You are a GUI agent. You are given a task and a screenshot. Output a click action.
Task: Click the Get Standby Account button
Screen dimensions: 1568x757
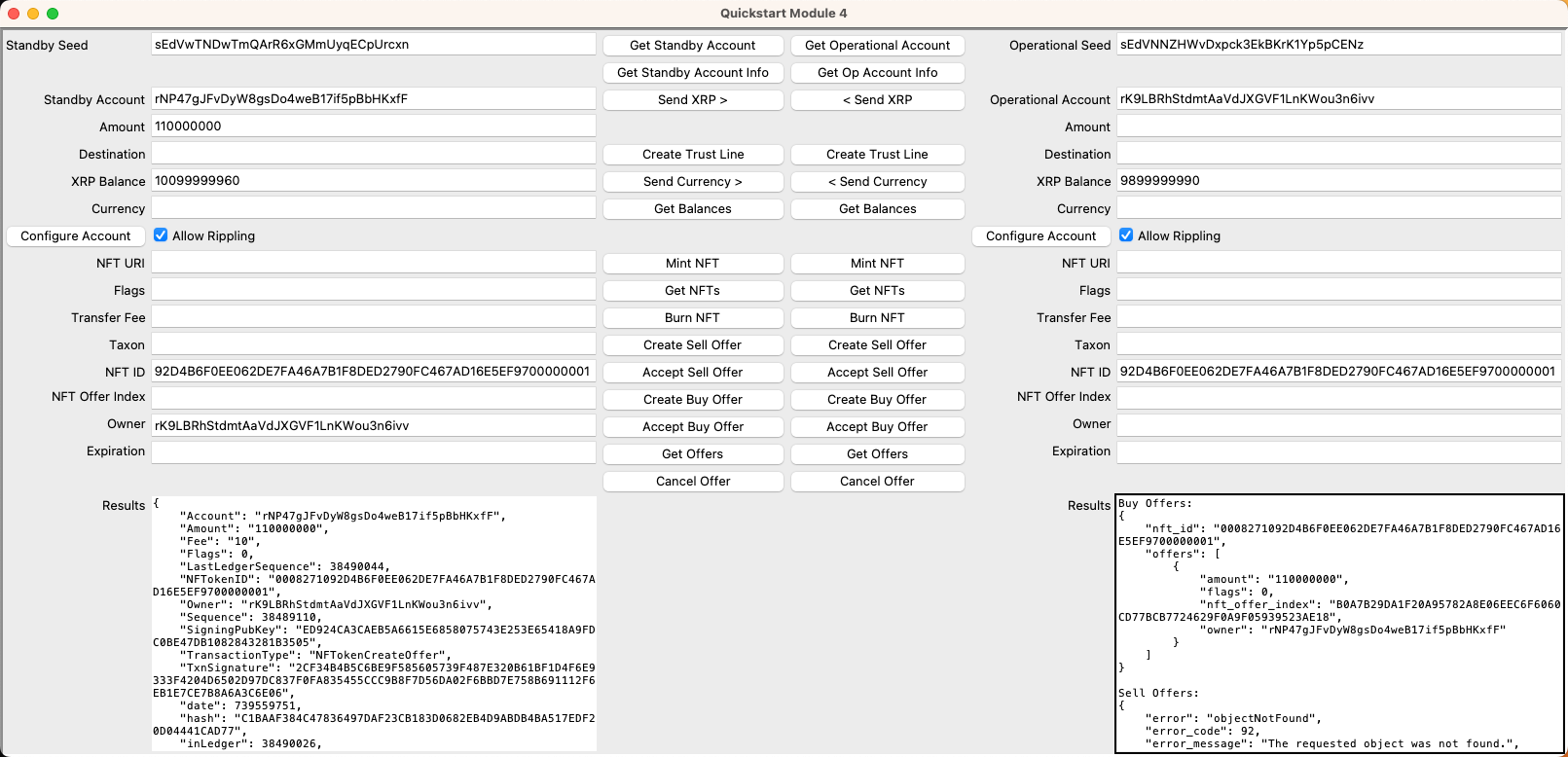692,46
